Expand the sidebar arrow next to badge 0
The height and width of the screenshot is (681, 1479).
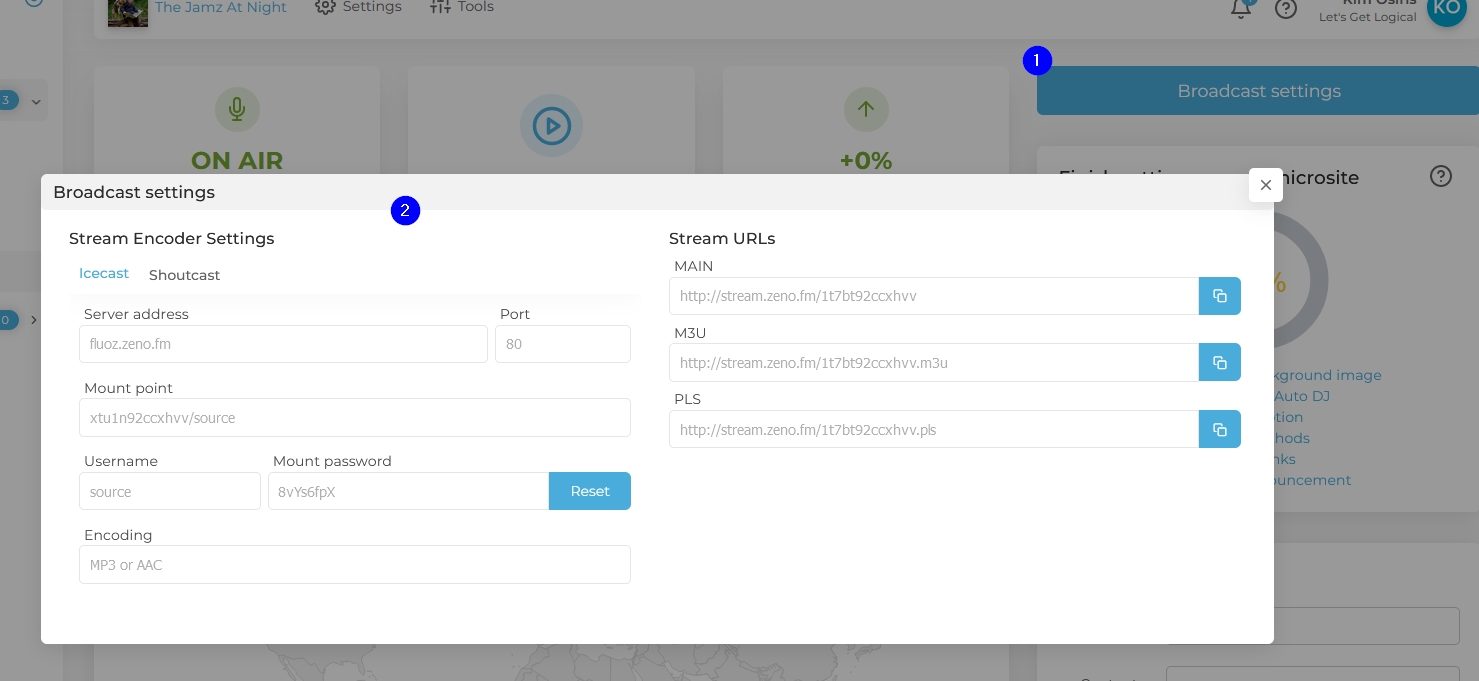[x=34, y=320]
